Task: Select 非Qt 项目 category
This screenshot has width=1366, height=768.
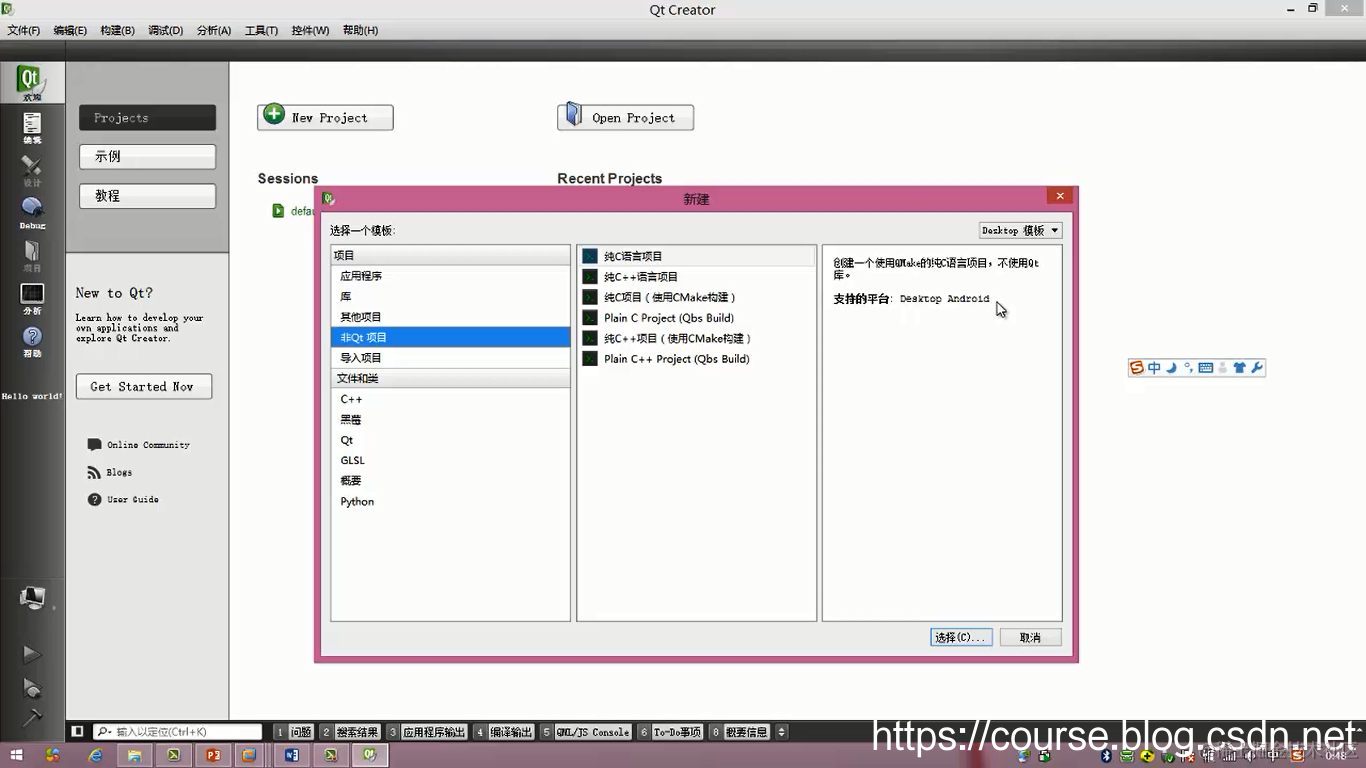Action: [450, 337]
